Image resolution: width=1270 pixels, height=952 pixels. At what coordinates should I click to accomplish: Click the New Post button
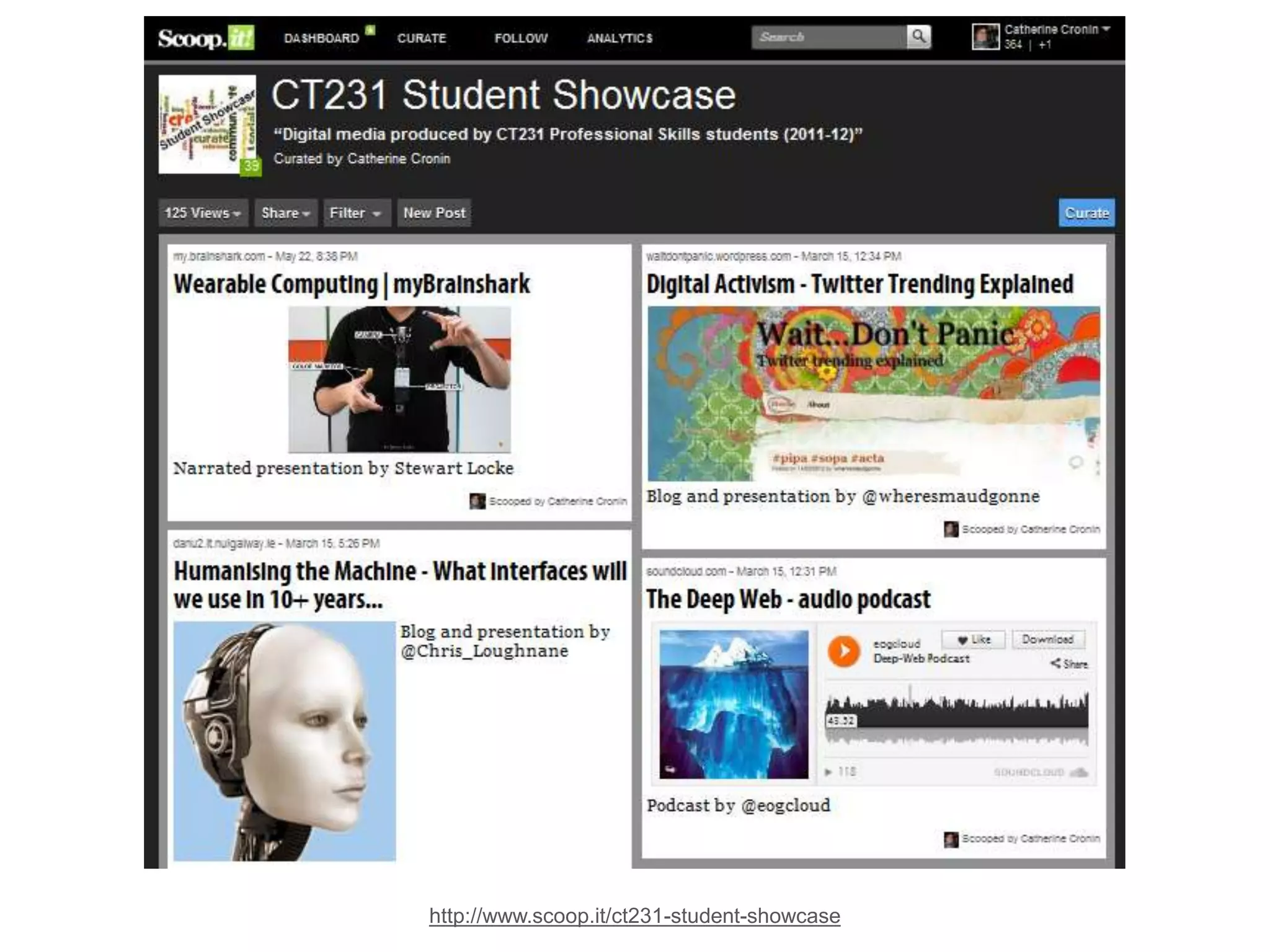point(434,213)
